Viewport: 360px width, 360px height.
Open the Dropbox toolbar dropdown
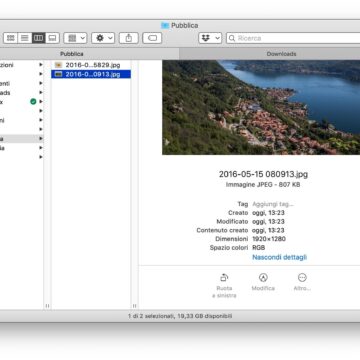pos(210,38)
